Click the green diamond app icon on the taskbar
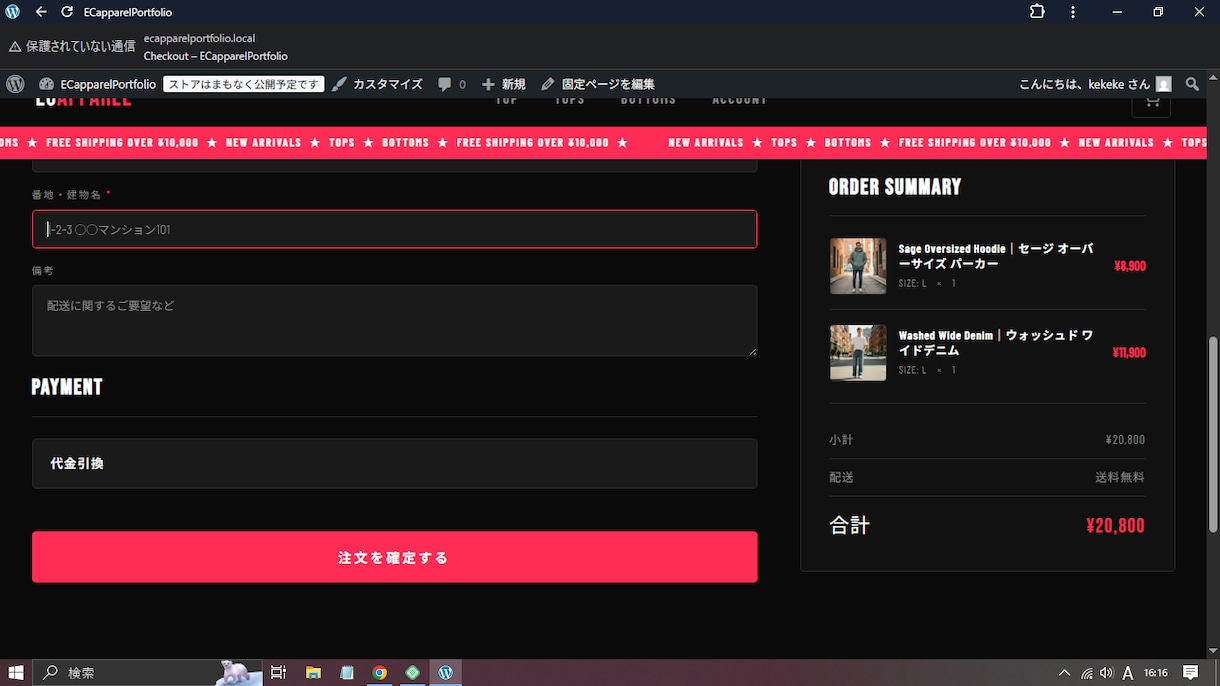This screenshot has height=686, width=1220. [x=413, y=673]
